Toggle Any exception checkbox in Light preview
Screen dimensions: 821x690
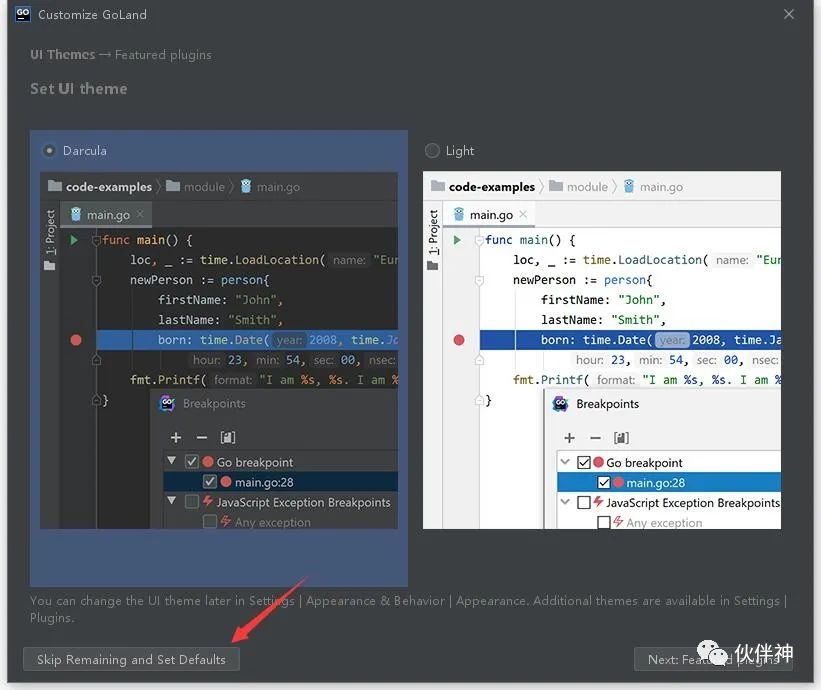(x=604, y=522)
